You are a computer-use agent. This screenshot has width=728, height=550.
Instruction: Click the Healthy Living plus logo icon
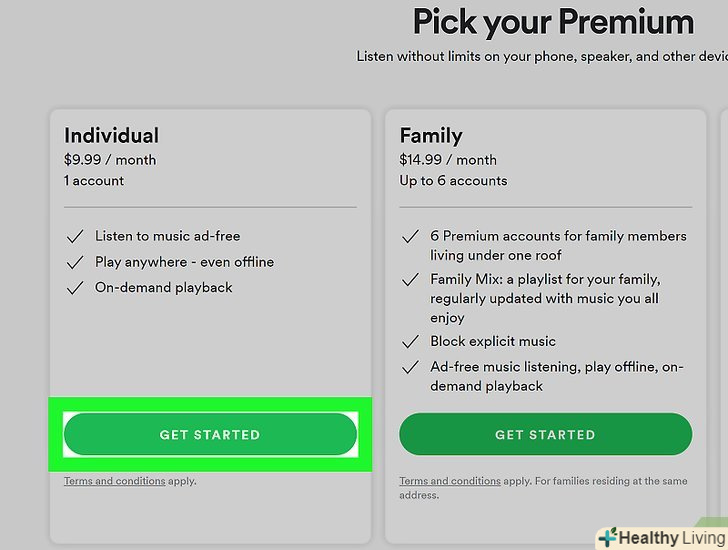point(607,538)
